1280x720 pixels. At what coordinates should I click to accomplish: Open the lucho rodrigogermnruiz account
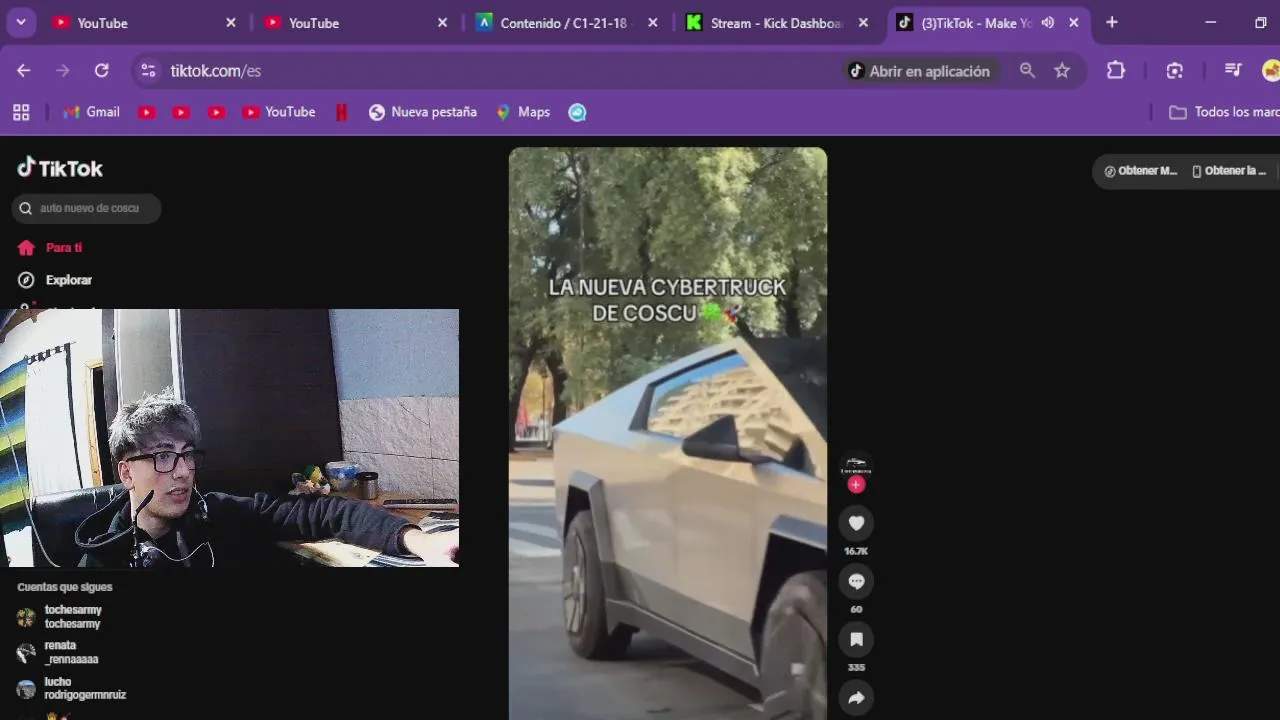coord(72,689)
